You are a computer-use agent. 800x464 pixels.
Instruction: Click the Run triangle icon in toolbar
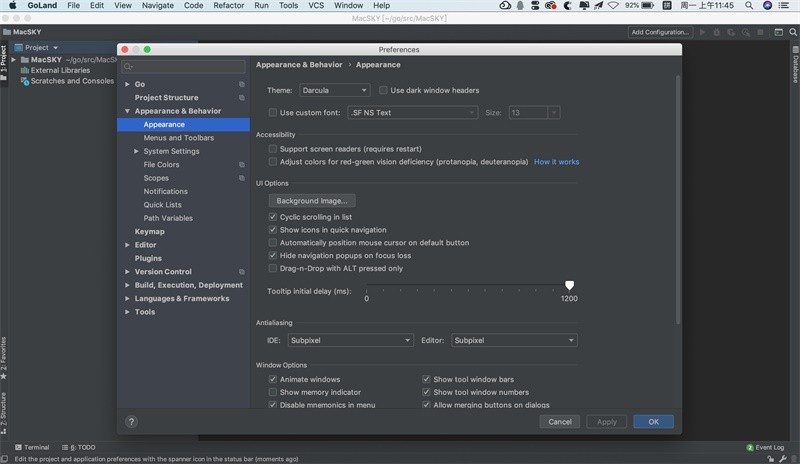tap(703, 32)
